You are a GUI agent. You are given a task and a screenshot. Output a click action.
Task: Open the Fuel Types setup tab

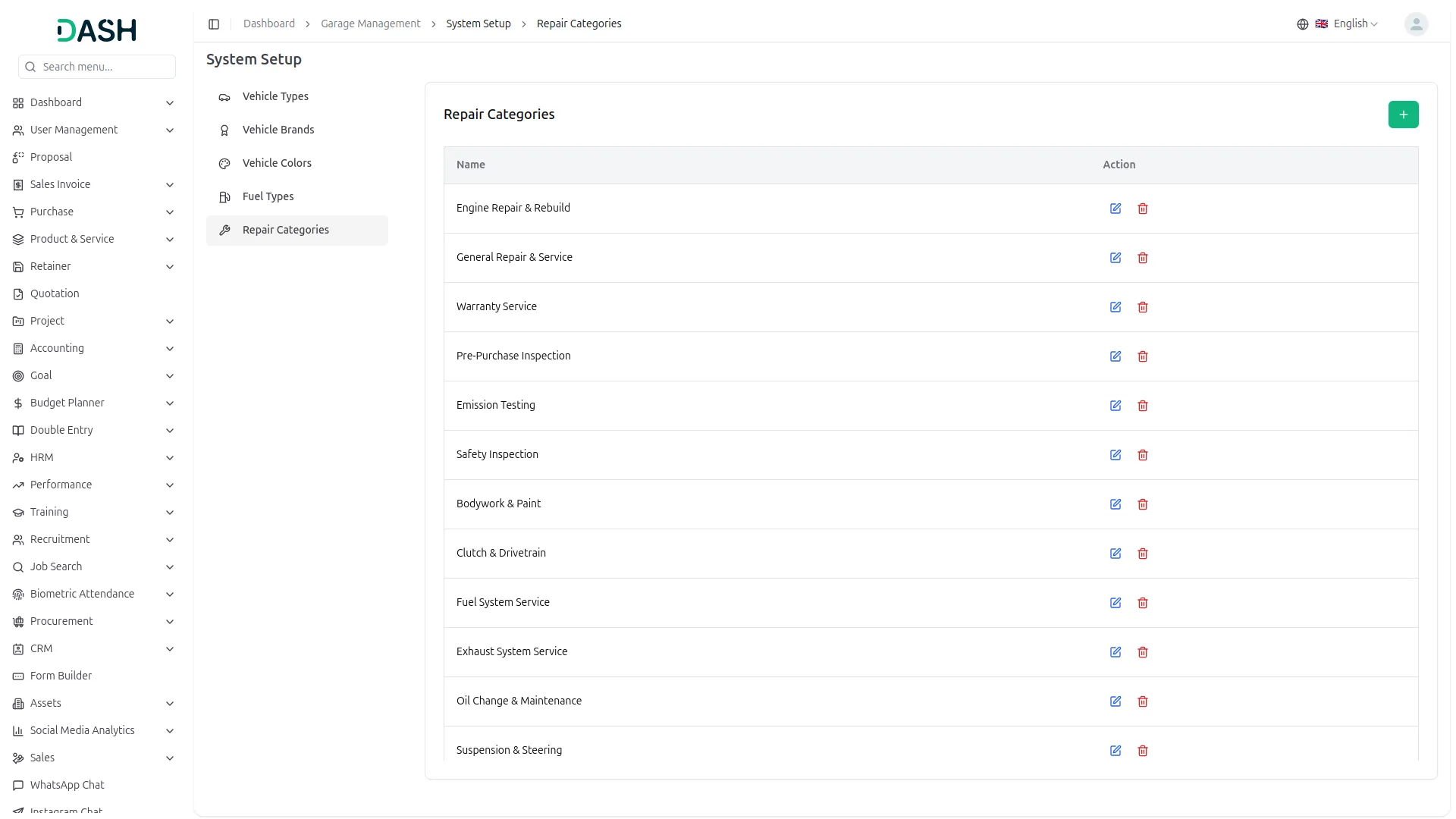297,196
